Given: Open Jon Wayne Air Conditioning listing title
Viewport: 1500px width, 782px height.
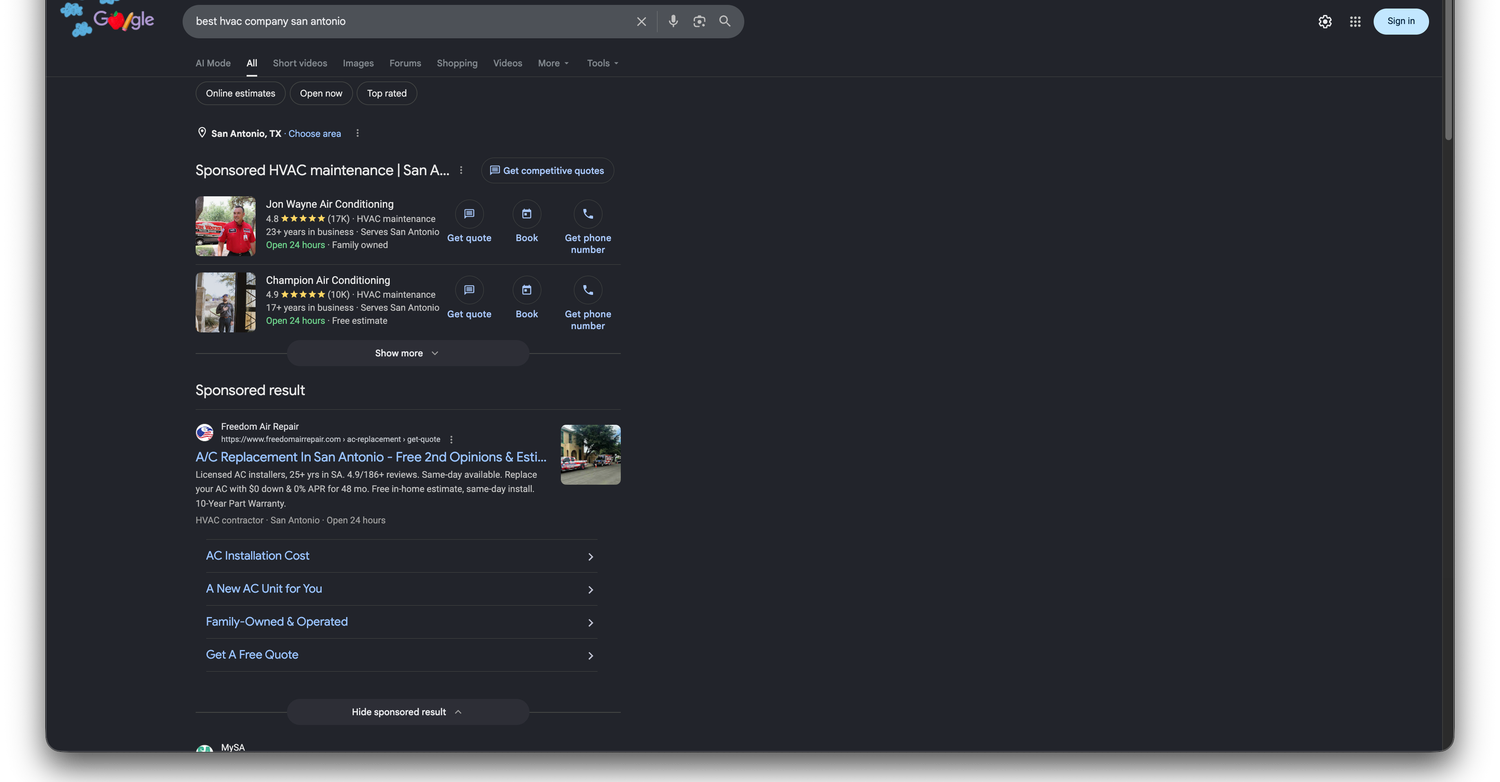Looking at the screenshot, I should [330, 204].
